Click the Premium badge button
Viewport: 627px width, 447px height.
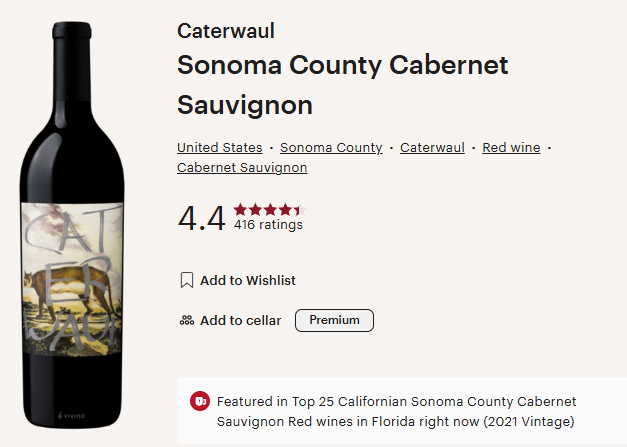coord(334,320)
